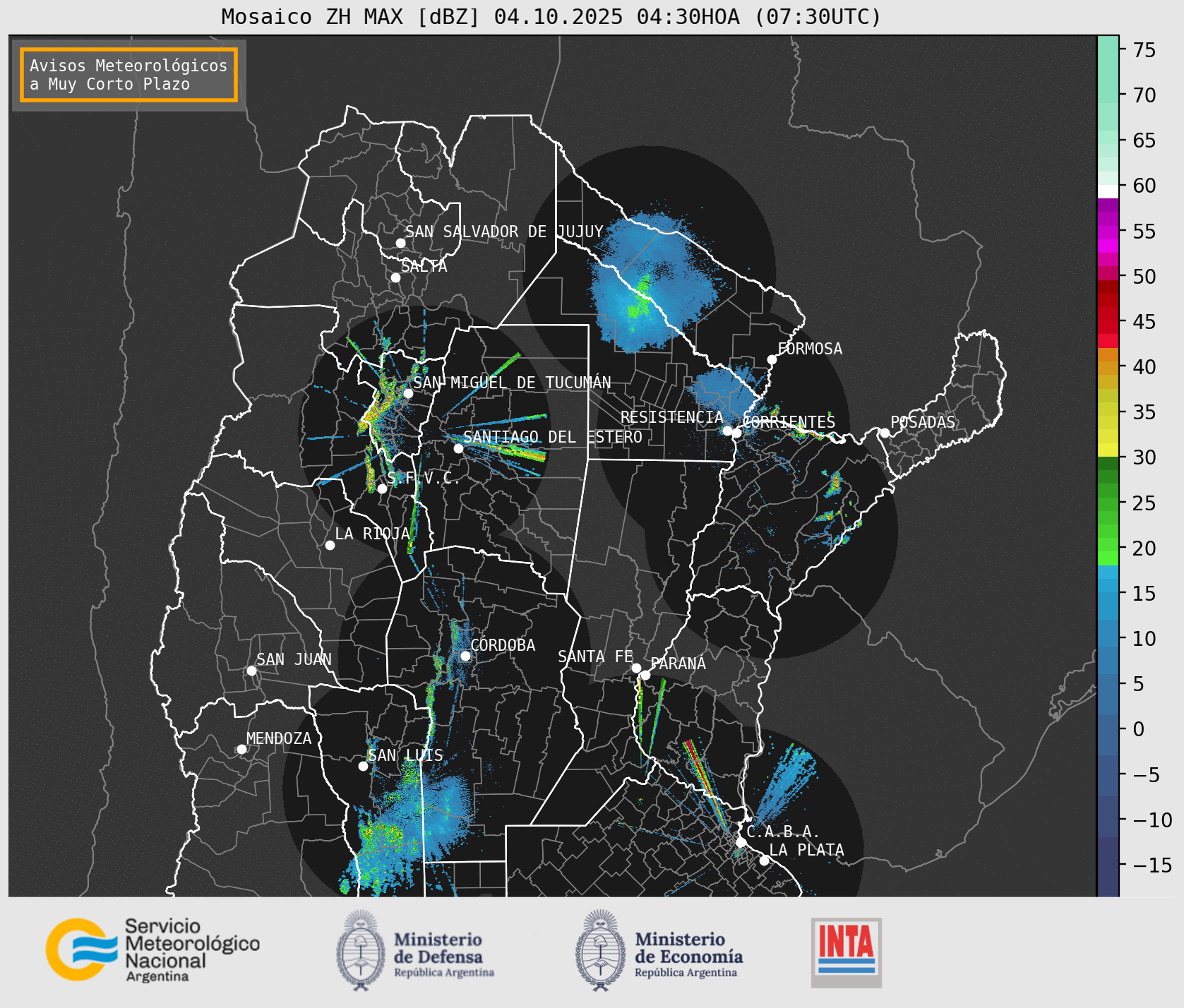
Task: Click the Salta city marker dot
Action: (x=396, y=277)
